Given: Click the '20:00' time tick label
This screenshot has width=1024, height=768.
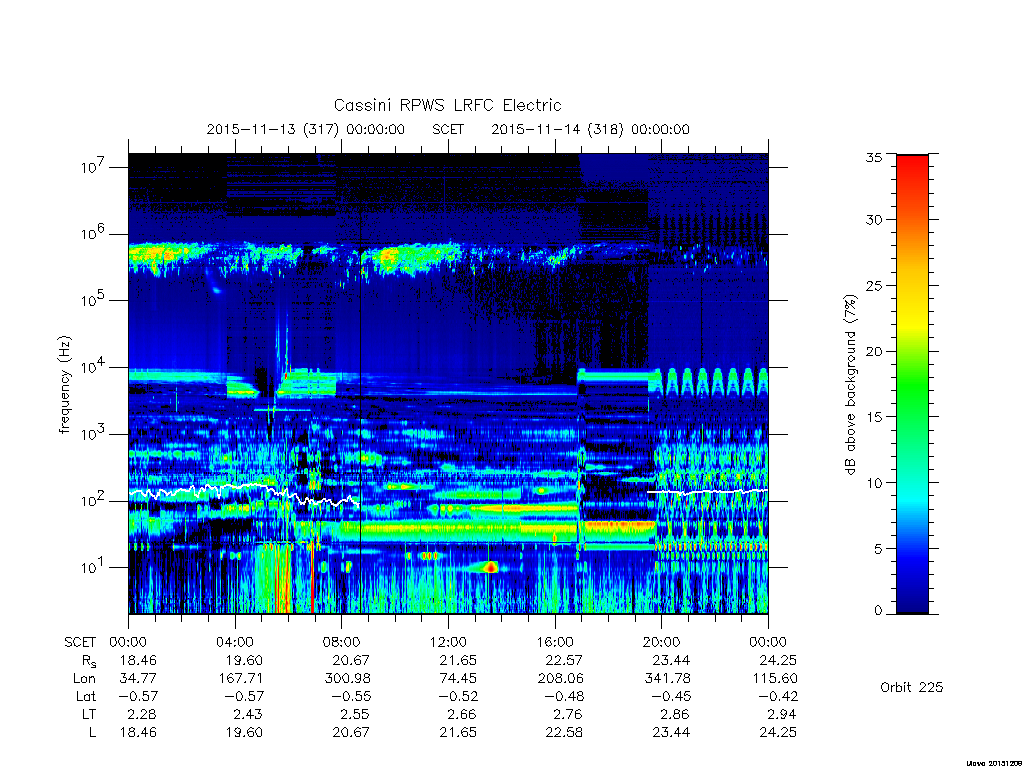Looking at the screenshot, I should (661, 642).
